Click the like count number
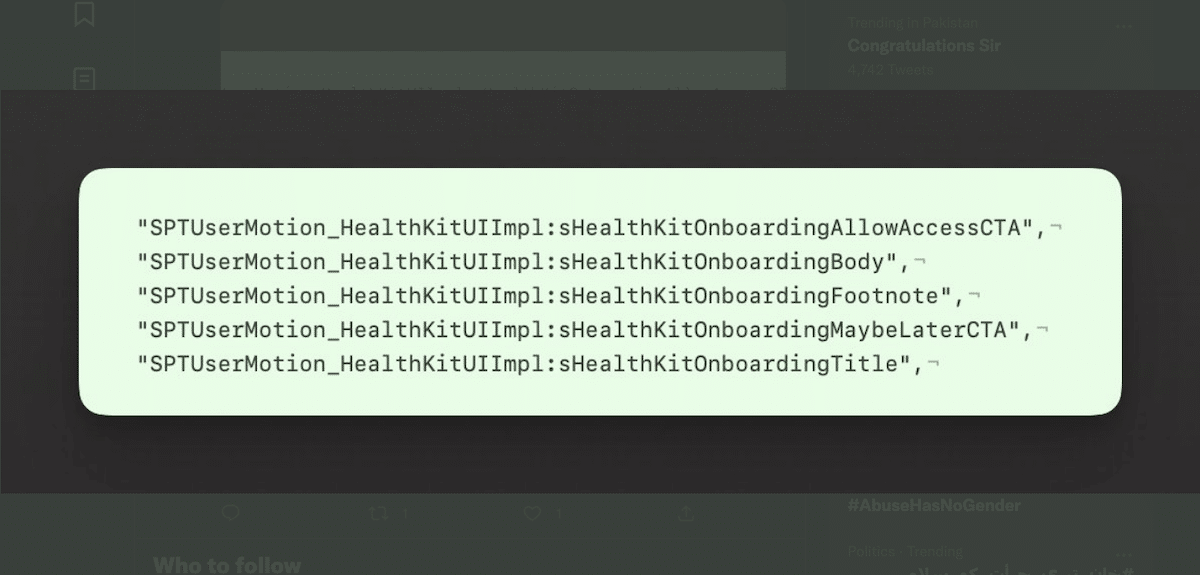Screen dimensions: 1200x575 (x=558, y=514)
